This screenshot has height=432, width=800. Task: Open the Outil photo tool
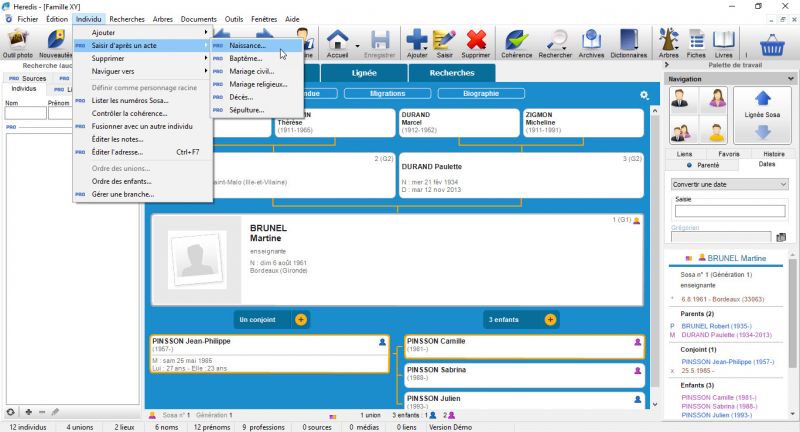point(17,43)
